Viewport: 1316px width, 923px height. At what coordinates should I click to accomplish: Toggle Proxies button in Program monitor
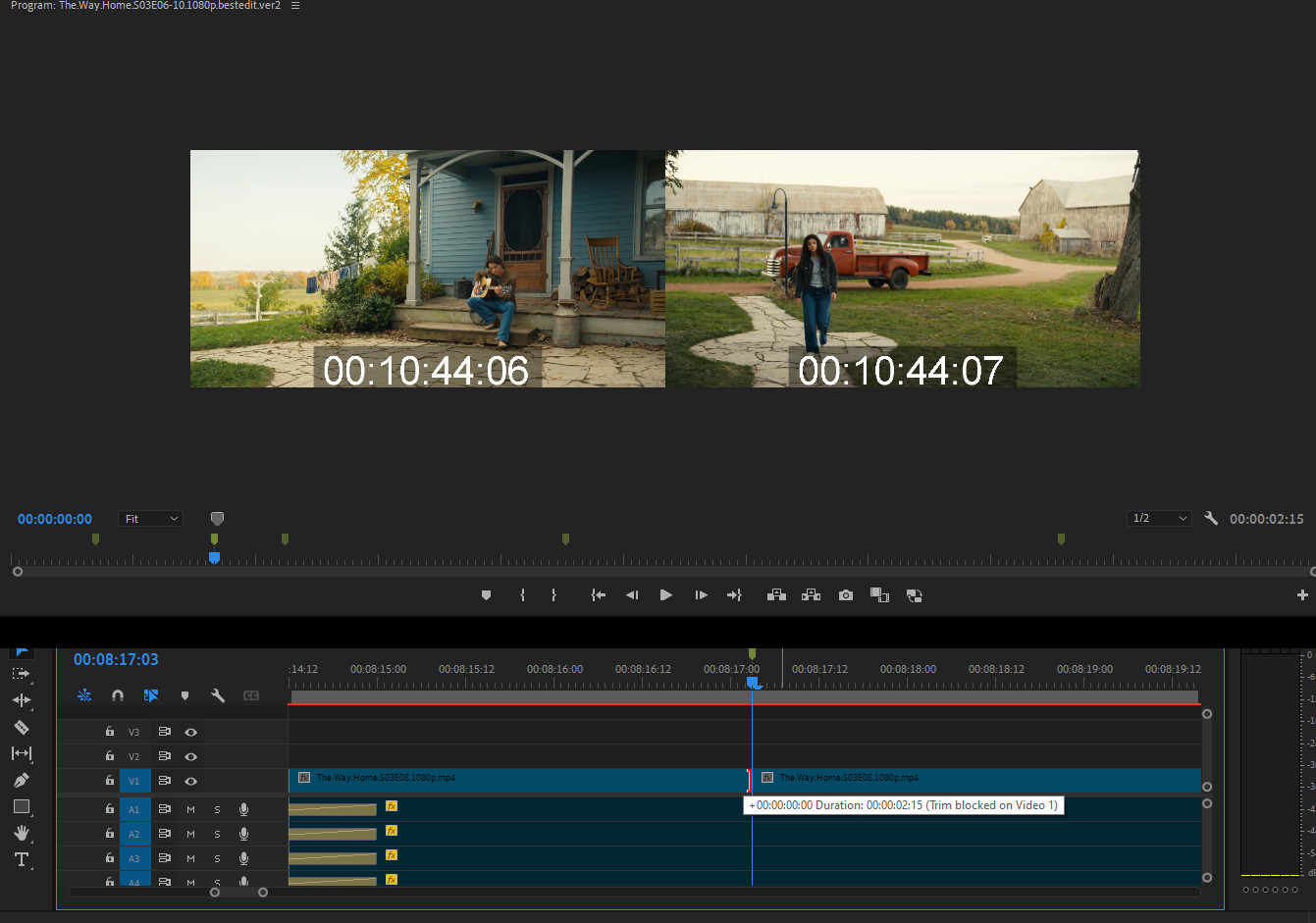coord(914,595)
